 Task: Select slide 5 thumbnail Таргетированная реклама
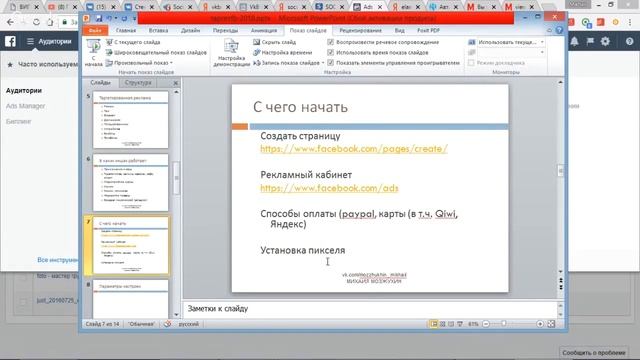131,120
